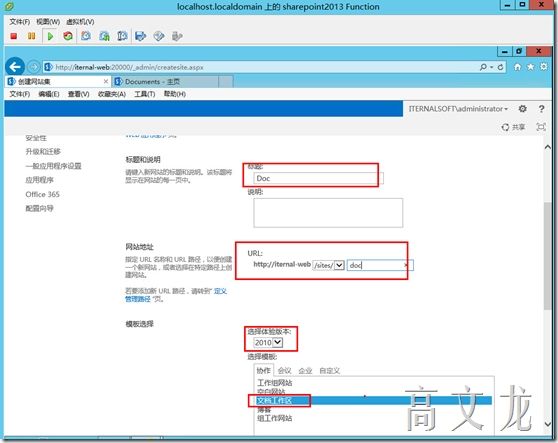This screenshot has height=443, width=558.
Task: Open Office 365 in left navigation
Action: (x=42, y=194)
